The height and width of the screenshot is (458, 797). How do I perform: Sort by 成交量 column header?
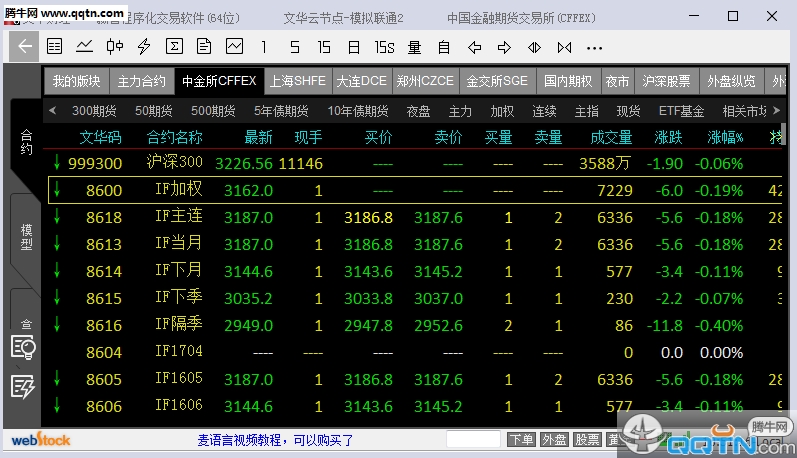pyautogui.click(x=611, y=137)
